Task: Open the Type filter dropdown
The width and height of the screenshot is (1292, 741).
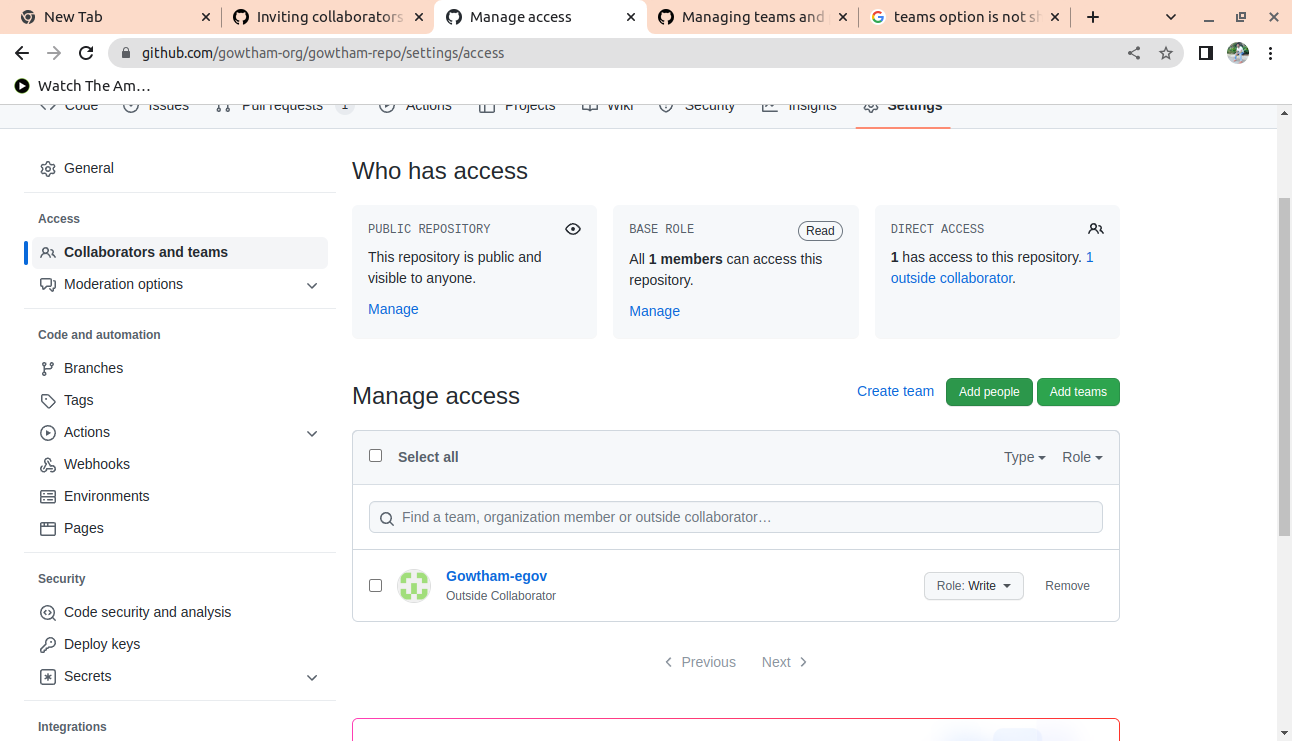Action: click(1024, 457)
